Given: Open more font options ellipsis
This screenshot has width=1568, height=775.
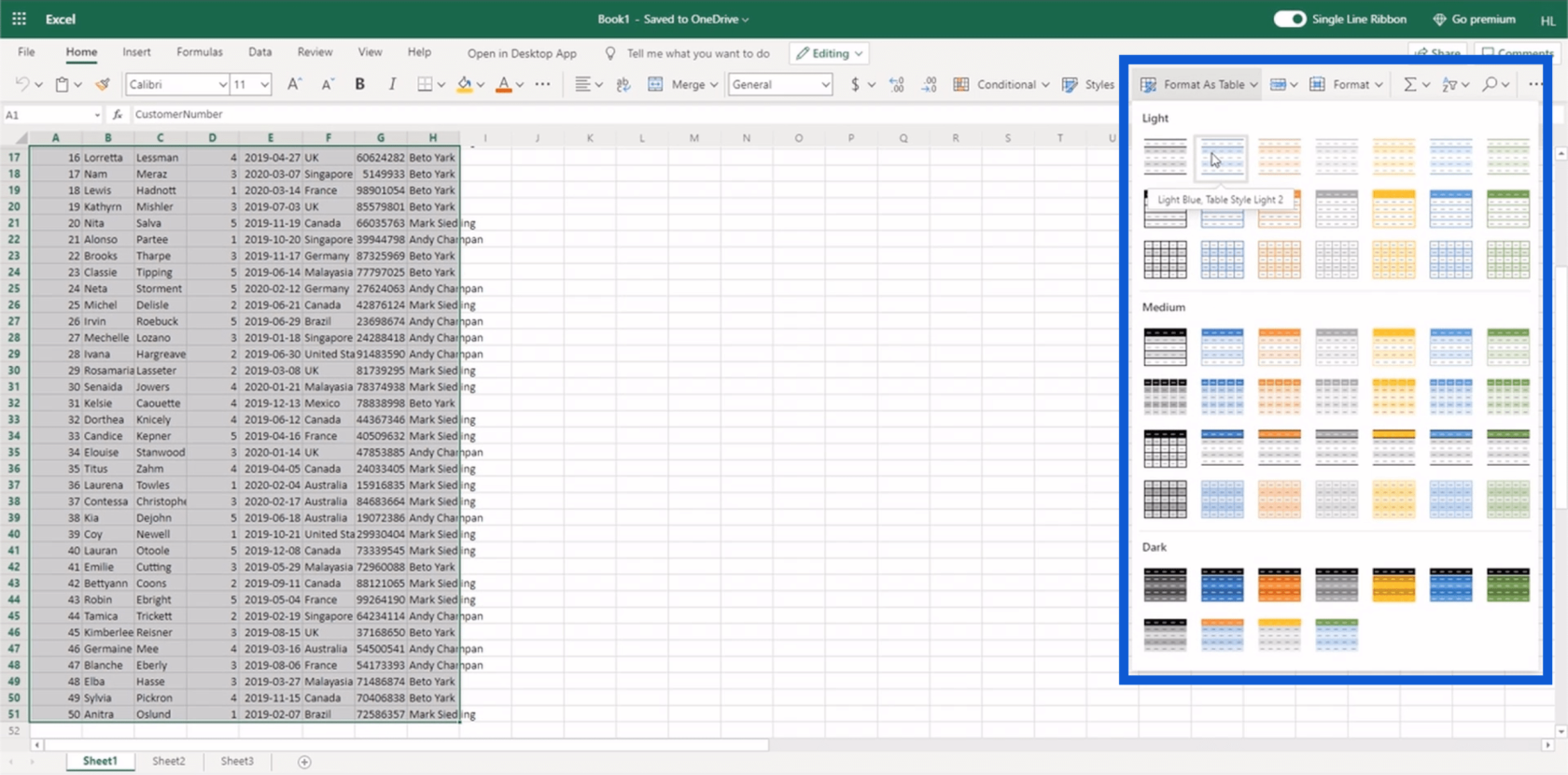Looking at the screenshot, I should coord(542,84).
